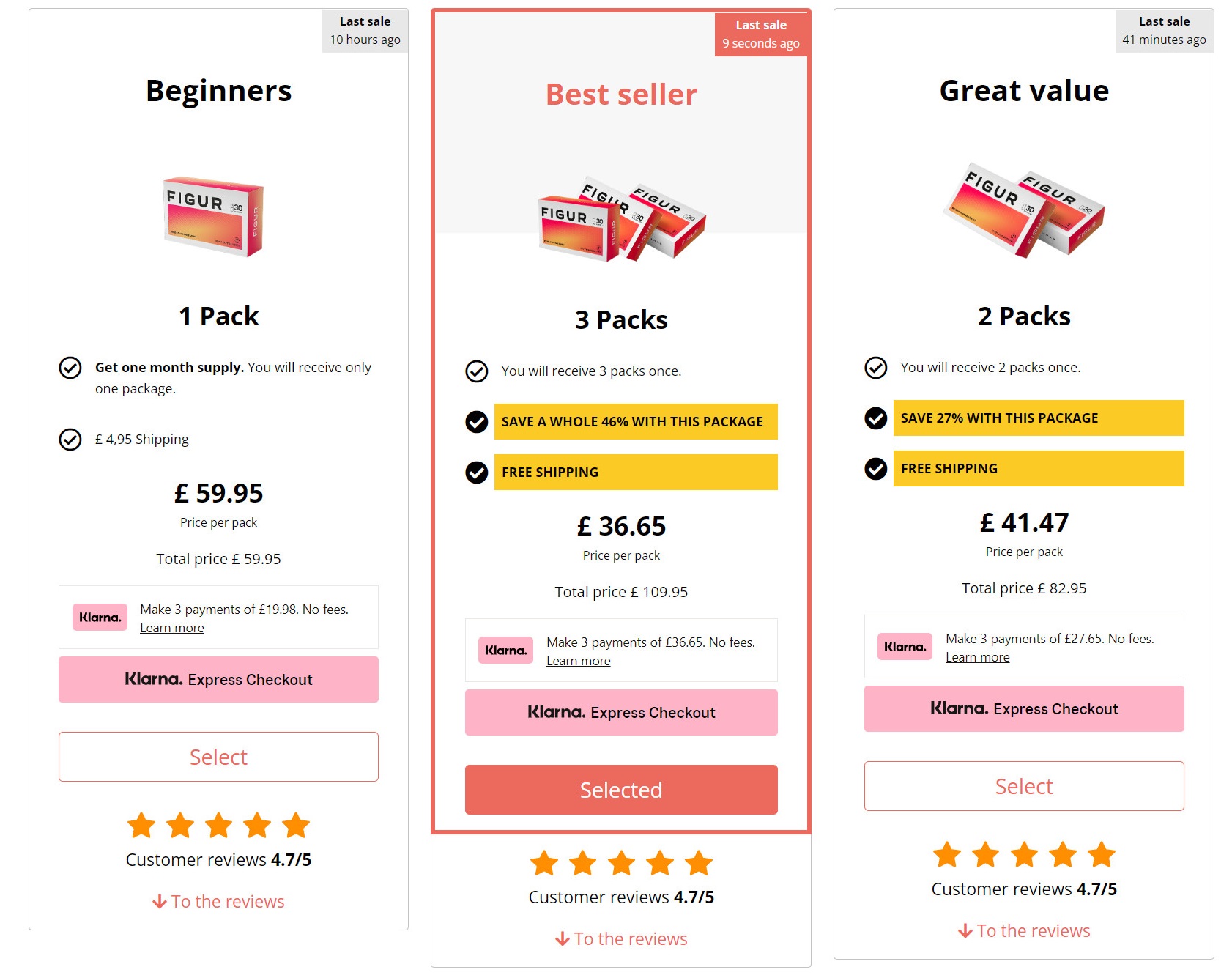Click the Klarna logo in Great value payment box
1232x978 pixels.
(905, 647)
